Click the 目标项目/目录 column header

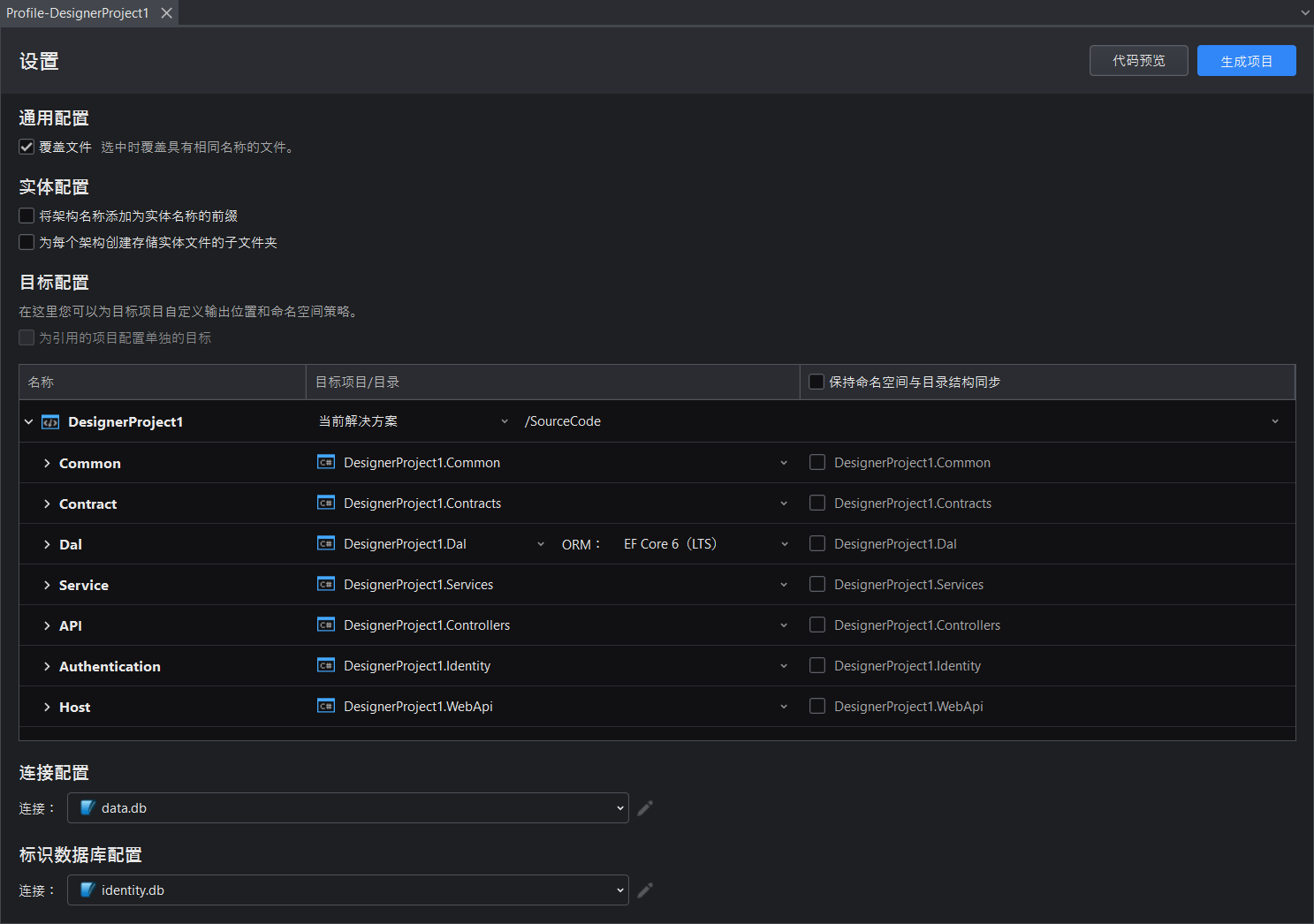(x=553, y=382)
